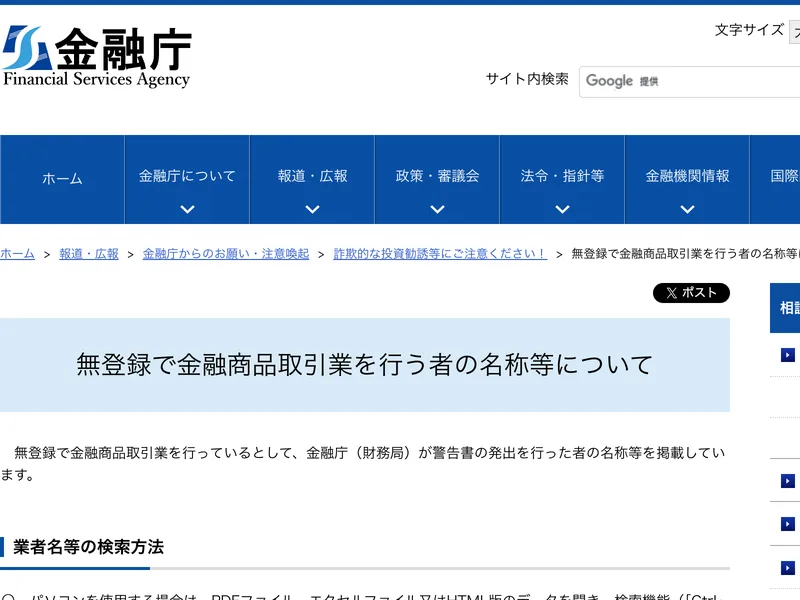The image size is (800, 600).
Task: Click the 業者名等の検索方法 heading
Action: pyautogui.click(x=88, y=547)
